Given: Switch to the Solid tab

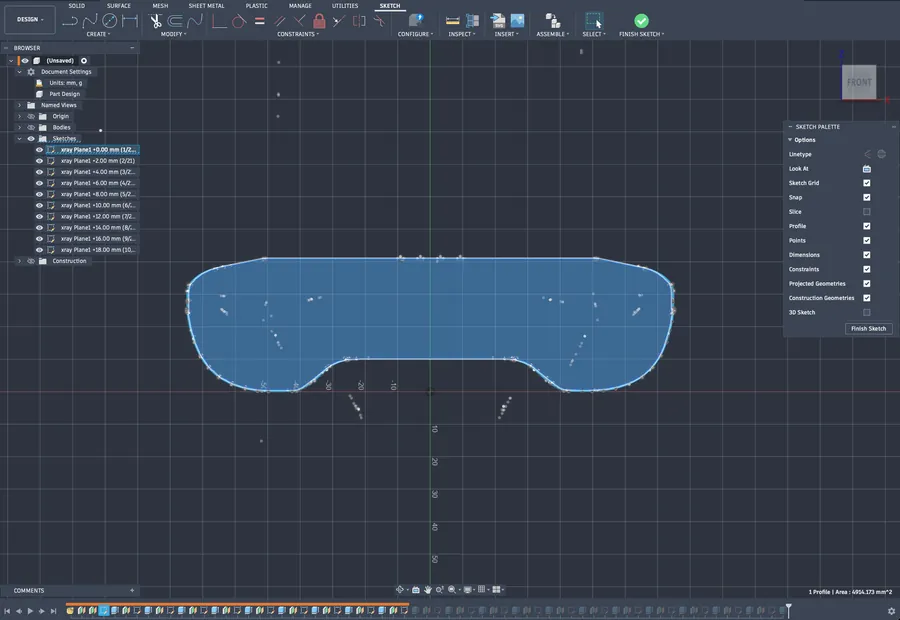Looking at the screenshot, I should pyautogui.click(x=76, y=6).
